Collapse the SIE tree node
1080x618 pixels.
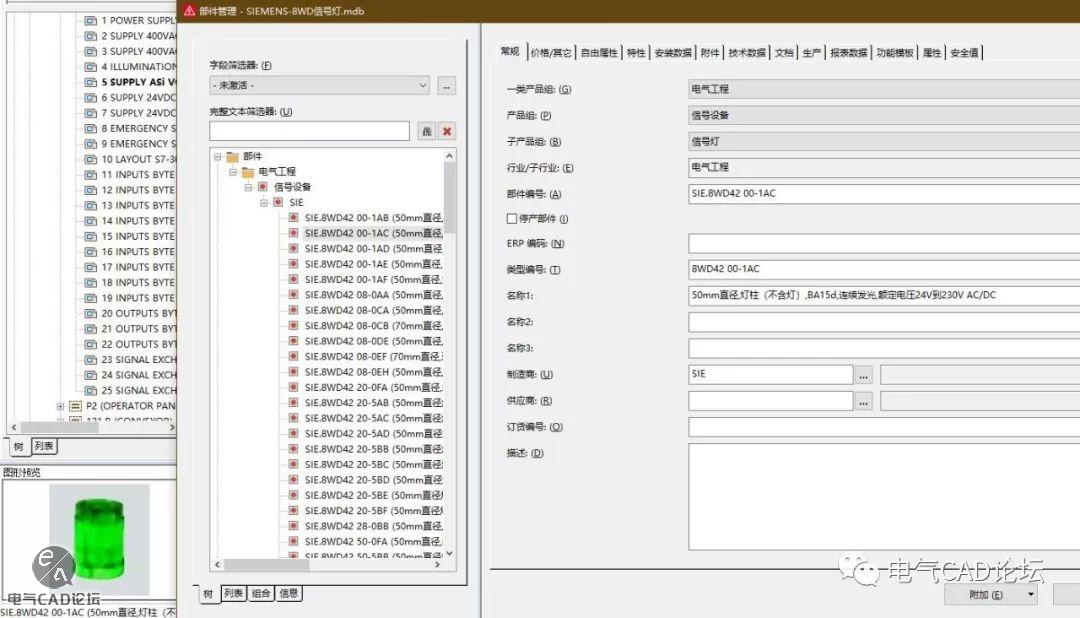coord(263,202)
